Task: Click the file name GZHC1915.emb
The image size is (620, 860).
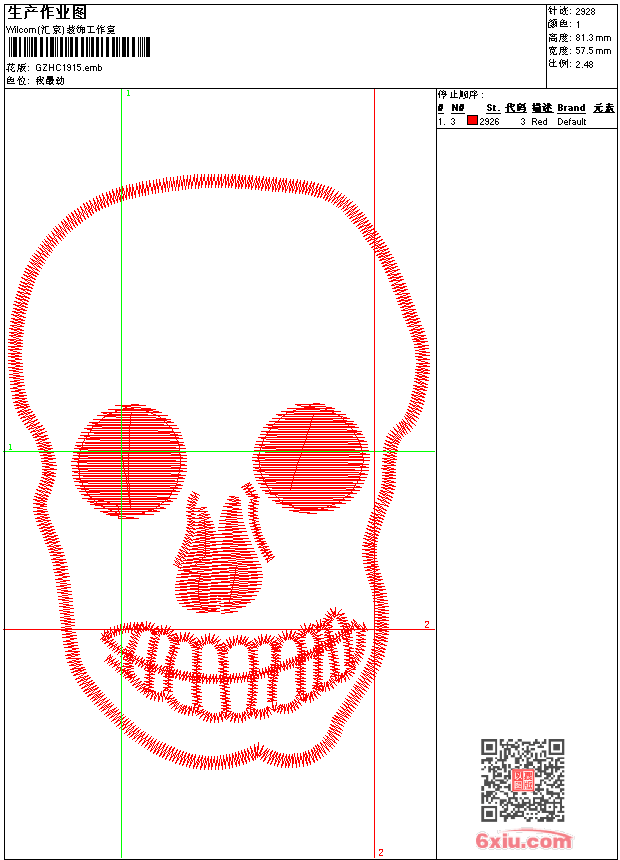Action: (68, 67)
